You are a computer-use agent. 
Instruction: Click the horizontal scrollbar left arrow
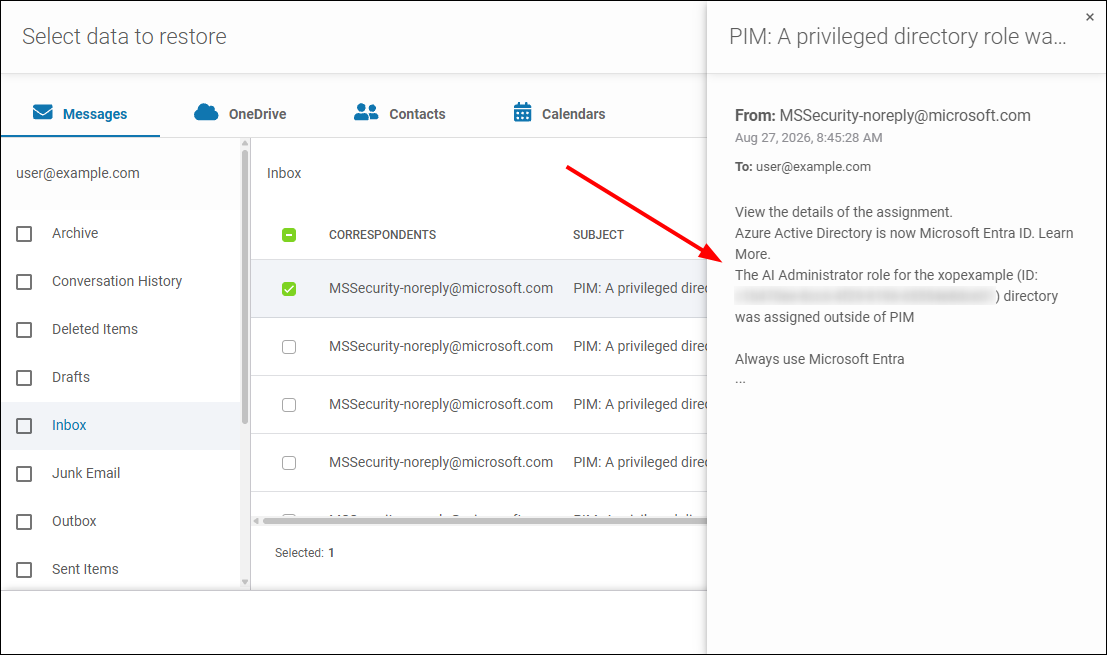[x=256, y=521]
